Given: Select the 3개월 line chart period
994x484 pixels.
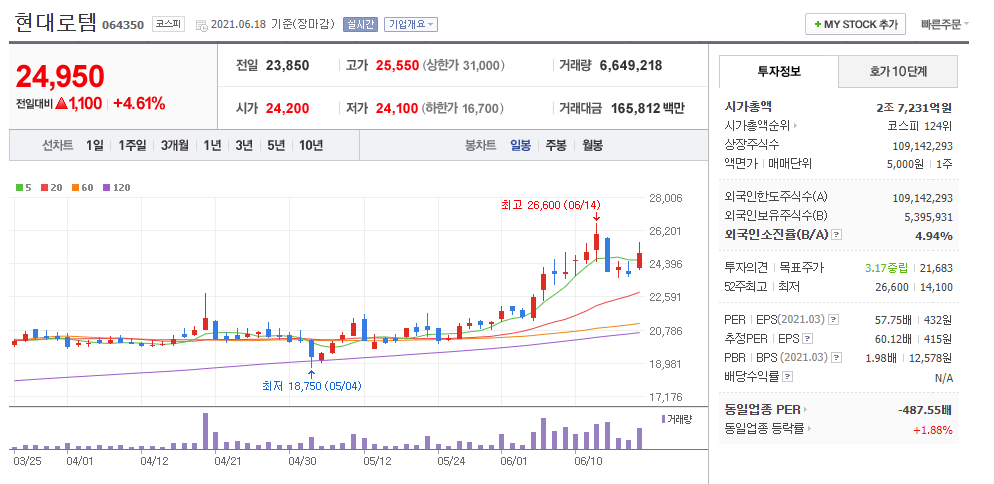Looking at the screenshot, I should [x=174, y=145].
